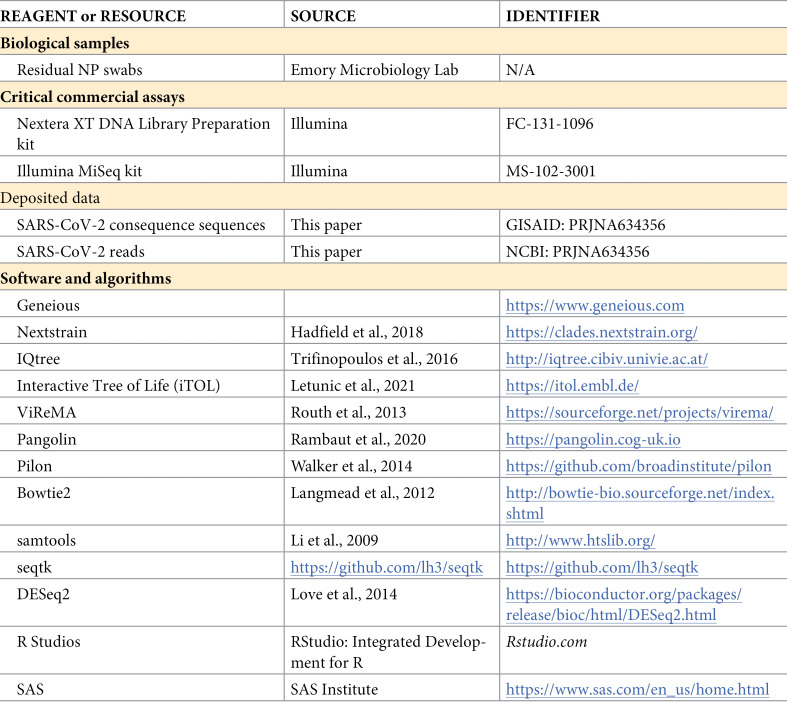
Task: Click the 'SOURCE' column header
Action: 323,16
